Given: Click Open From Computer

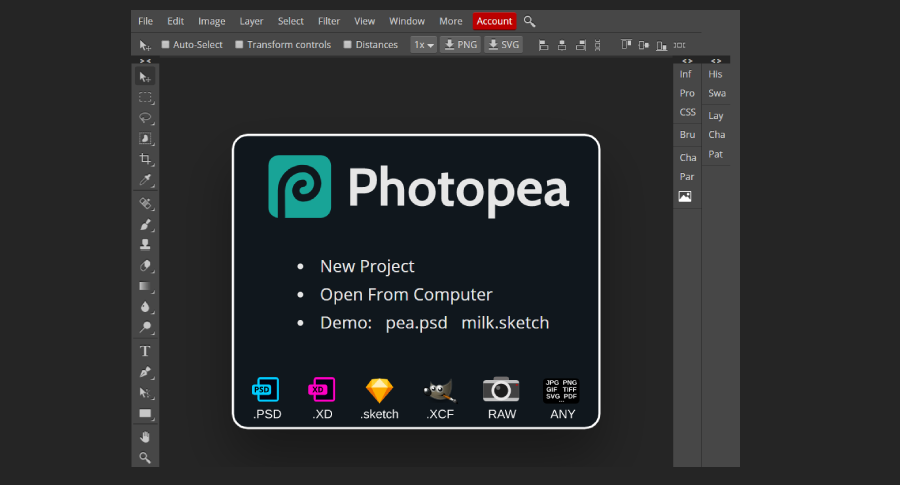Looking at the screenshot, I should (406, 294).
